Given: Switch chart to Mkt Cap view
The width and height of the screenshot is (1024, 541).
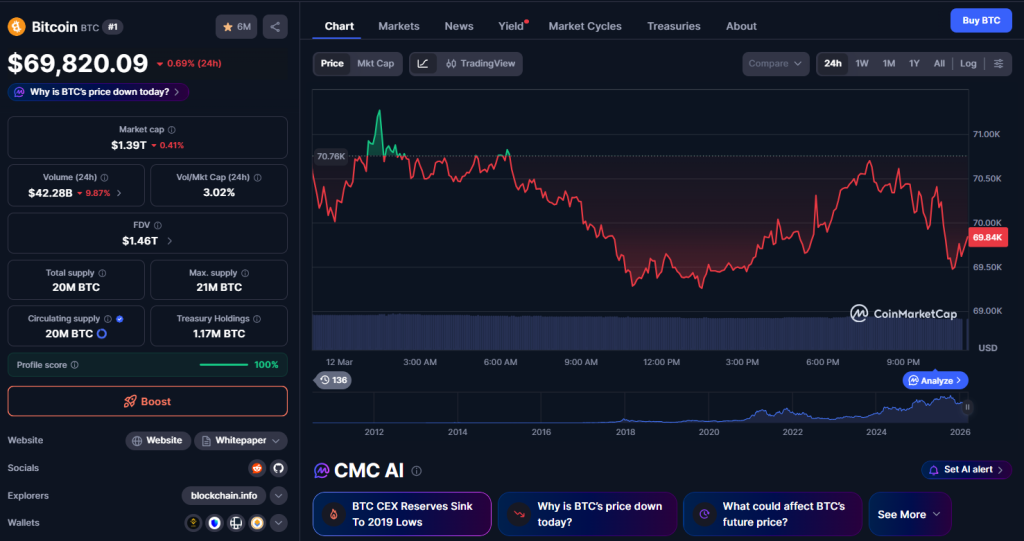Looking at the screenshot, I should pyautogui.click(x=376, y=64).
